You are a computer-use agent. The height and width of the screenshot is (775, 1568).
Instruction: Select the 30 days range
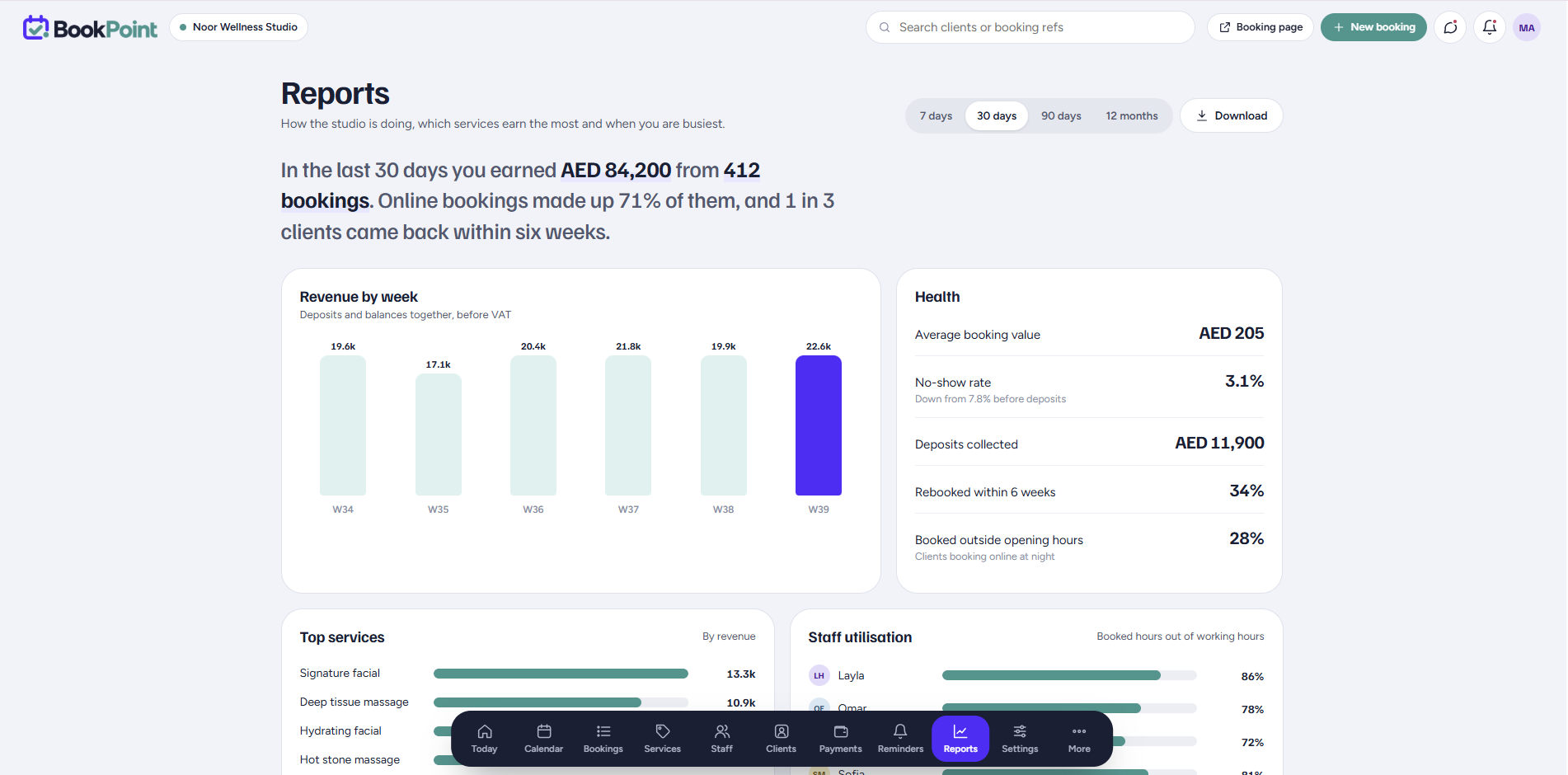(x=997, y=116)
